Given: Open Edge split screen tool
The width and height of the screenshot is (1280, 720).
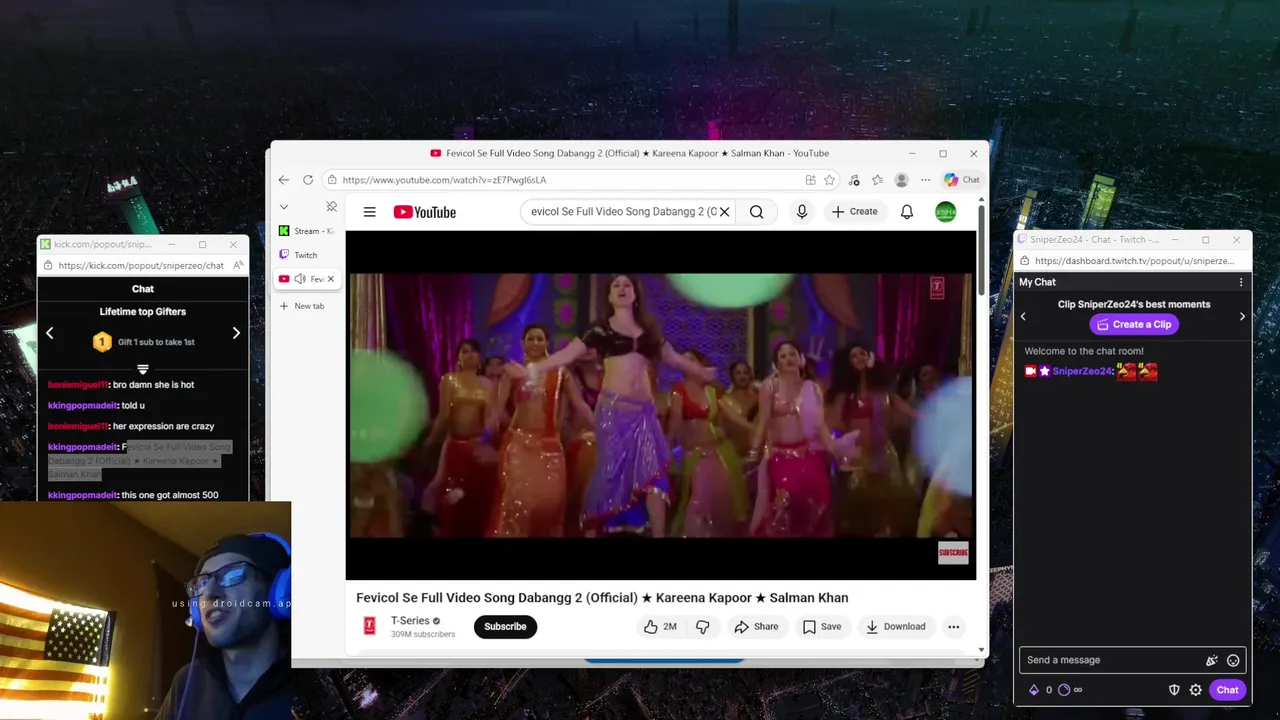Looking at the screenshot, I should click(x=810, y=180).
